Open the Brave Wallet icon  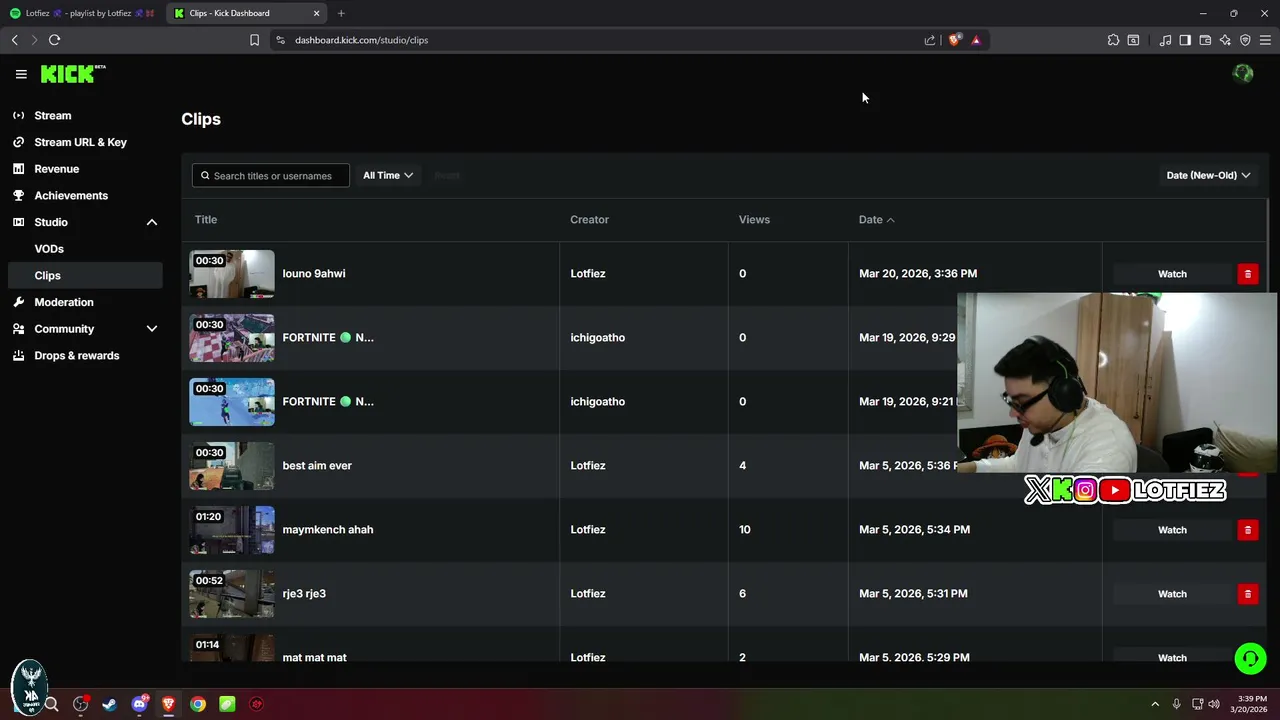(x=1205, y=40)
